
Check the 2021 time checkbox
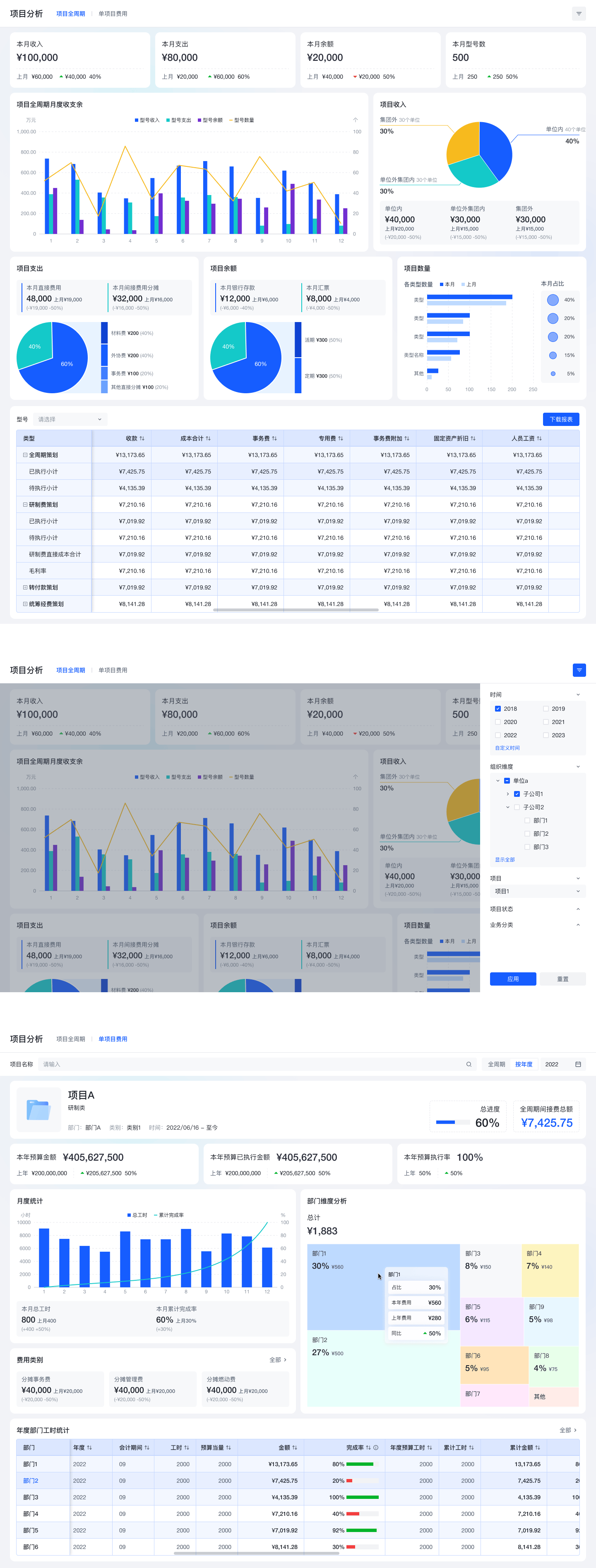pos(546,722)
